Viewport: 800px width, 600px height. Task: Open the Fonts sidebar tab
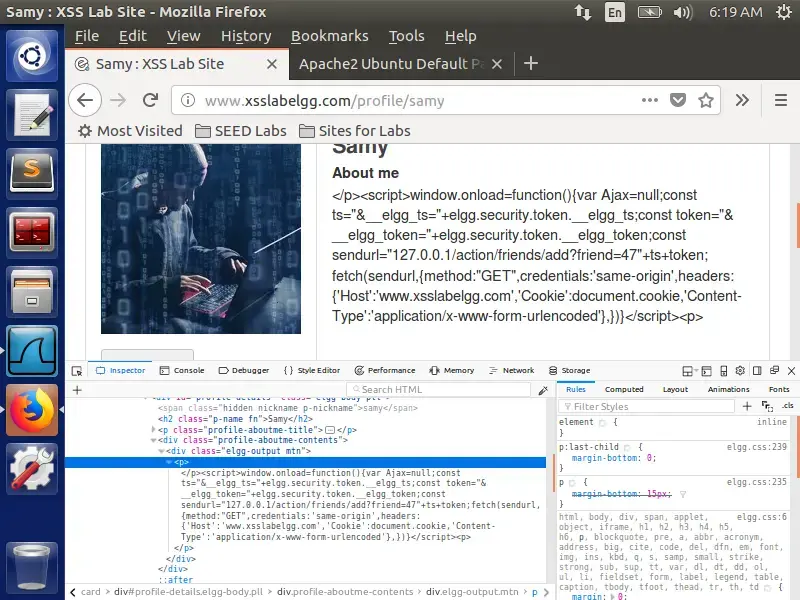tap(779, 389)
